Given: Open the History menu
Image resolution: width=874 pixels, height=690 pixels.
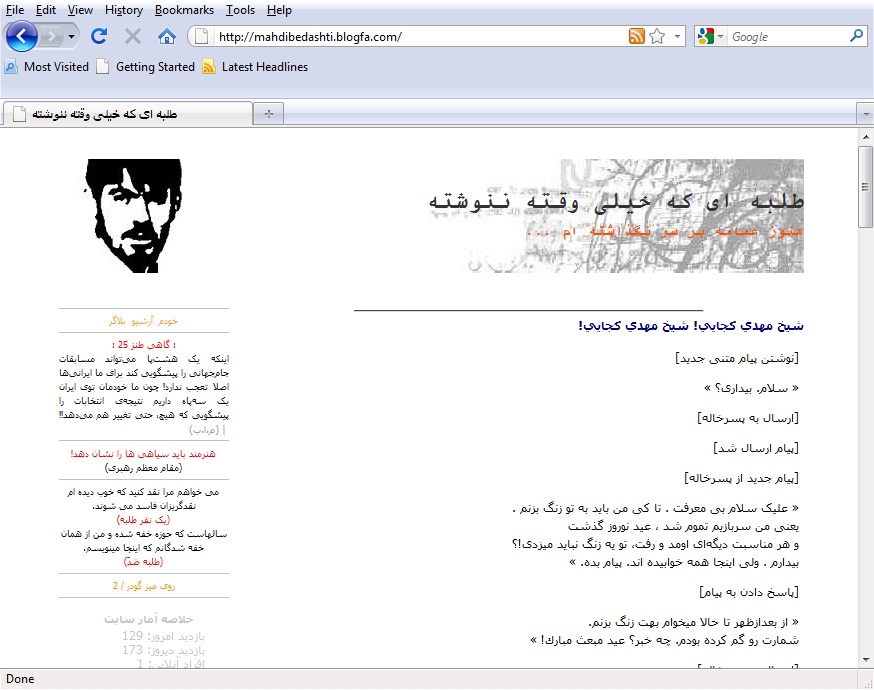Looking at the screenshot, I should (124, 10).
